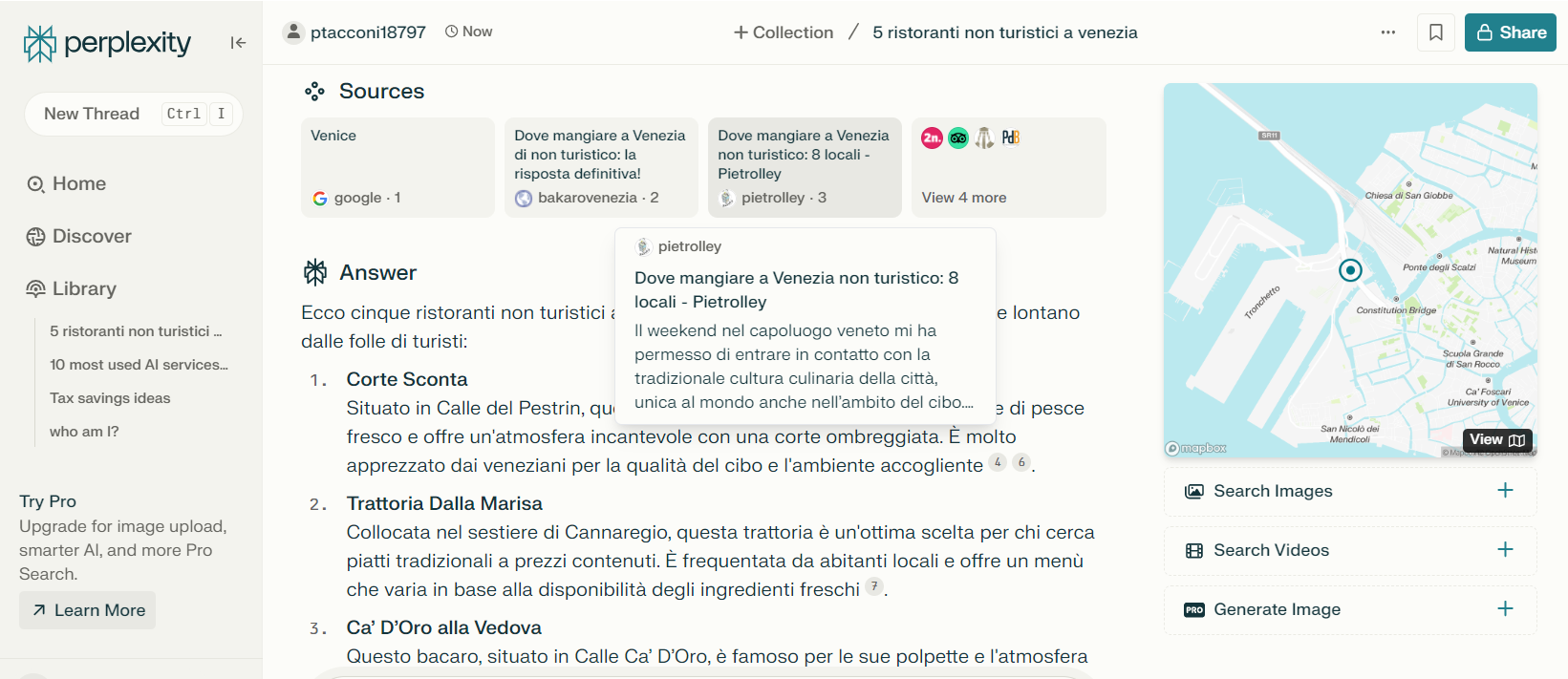The width and height of the screenshot is (1568, 679).
Task: Open the three-dot more options menu
Action: (x=1388, y=32)
